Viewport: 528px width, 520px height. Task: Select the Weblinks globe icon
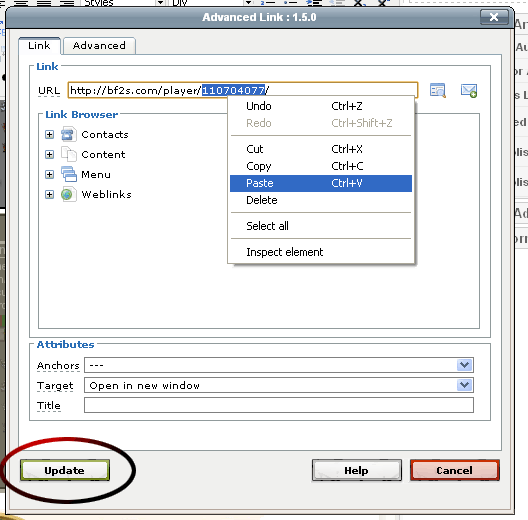pos(68,194)
